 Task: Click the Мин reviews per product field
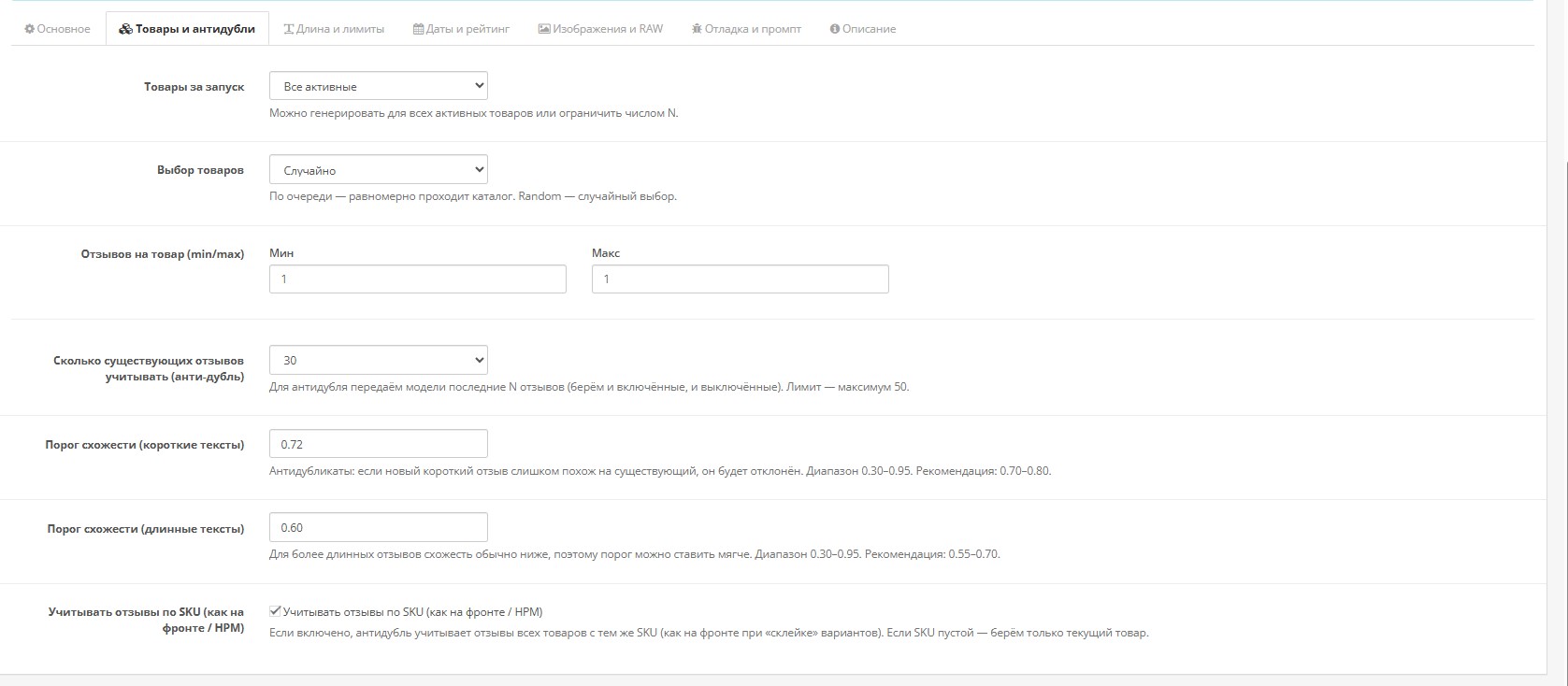[417, 279]
